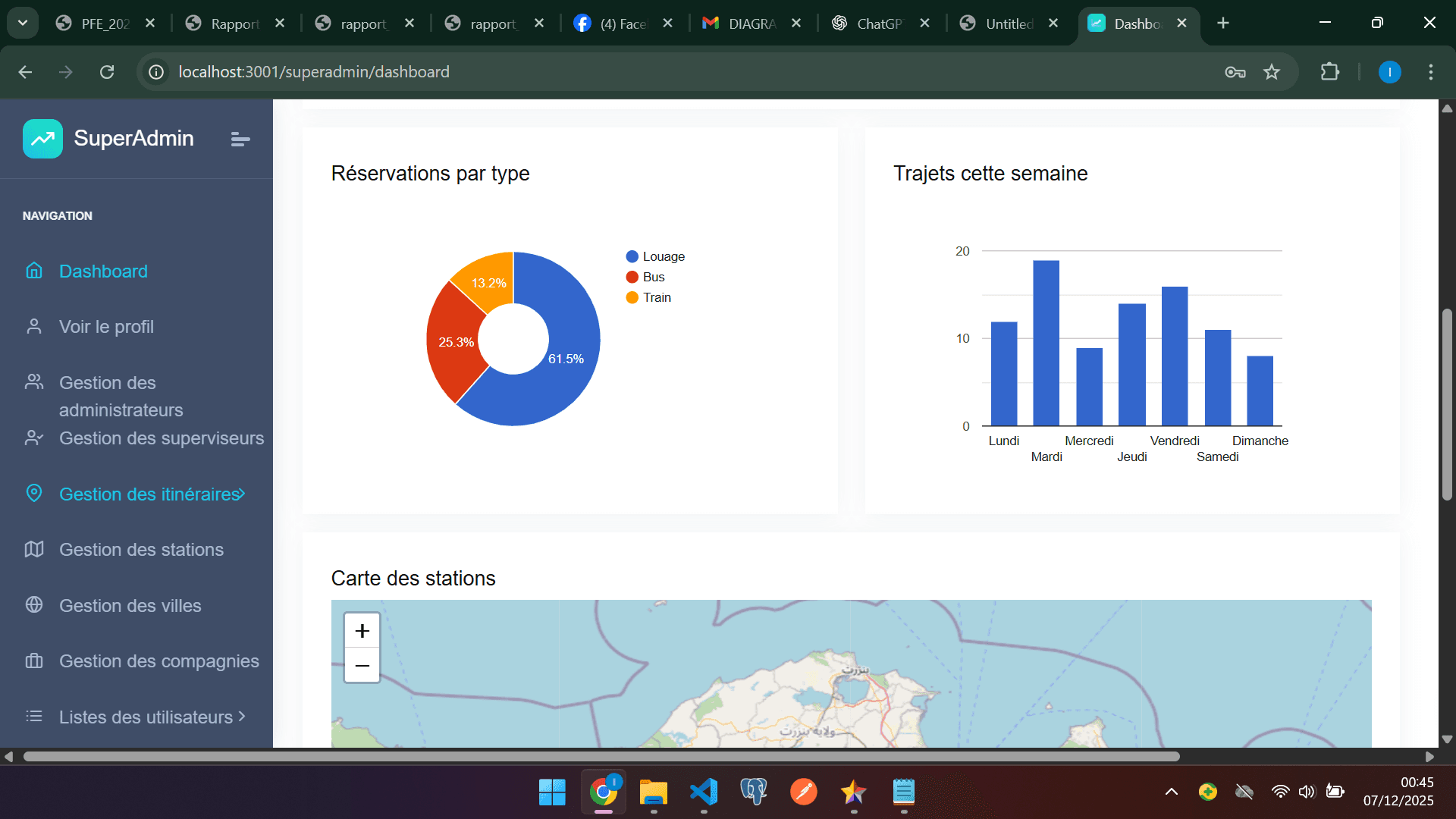This screenshot has width=1456, height=819.
Task: Toggle the Train legend color dot
Action: (x=632, y=297)
